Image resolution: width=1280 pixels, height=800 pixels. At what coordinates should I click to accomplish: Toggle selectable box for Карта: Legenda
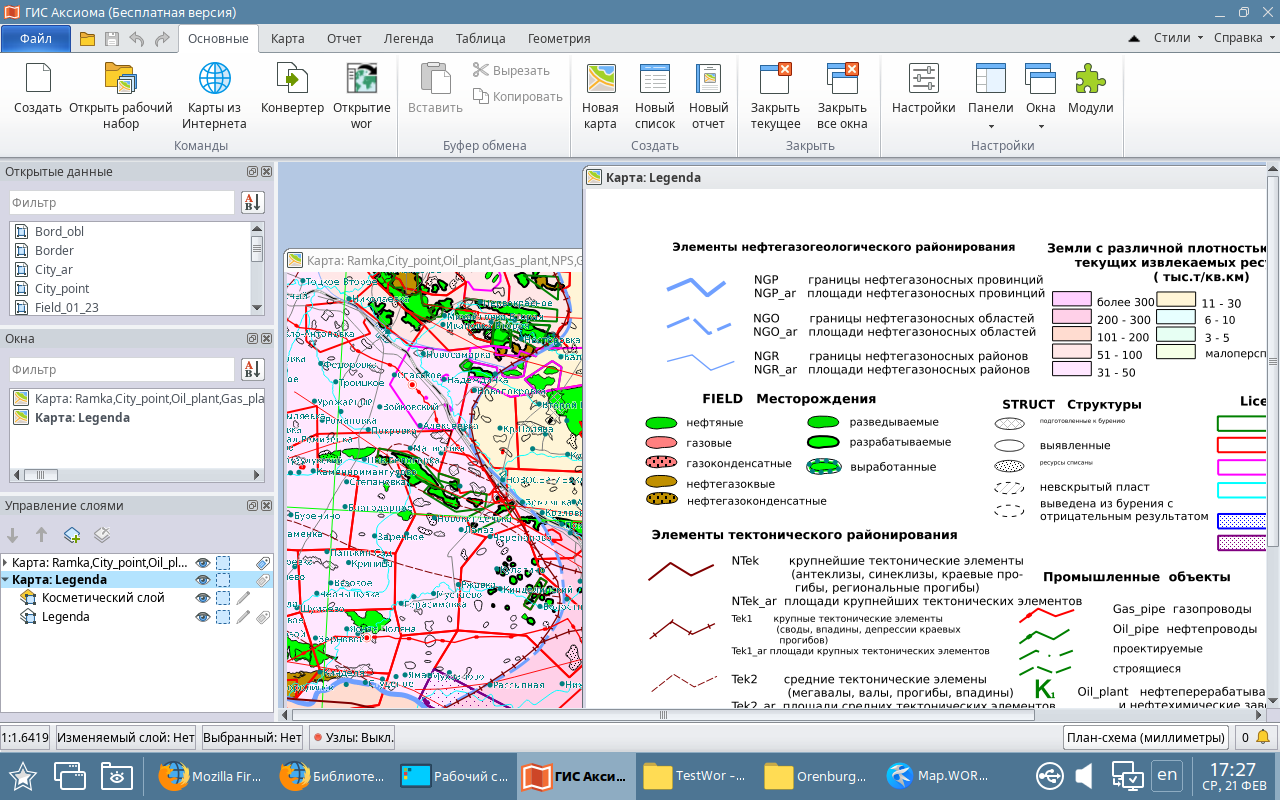[223, 580]
